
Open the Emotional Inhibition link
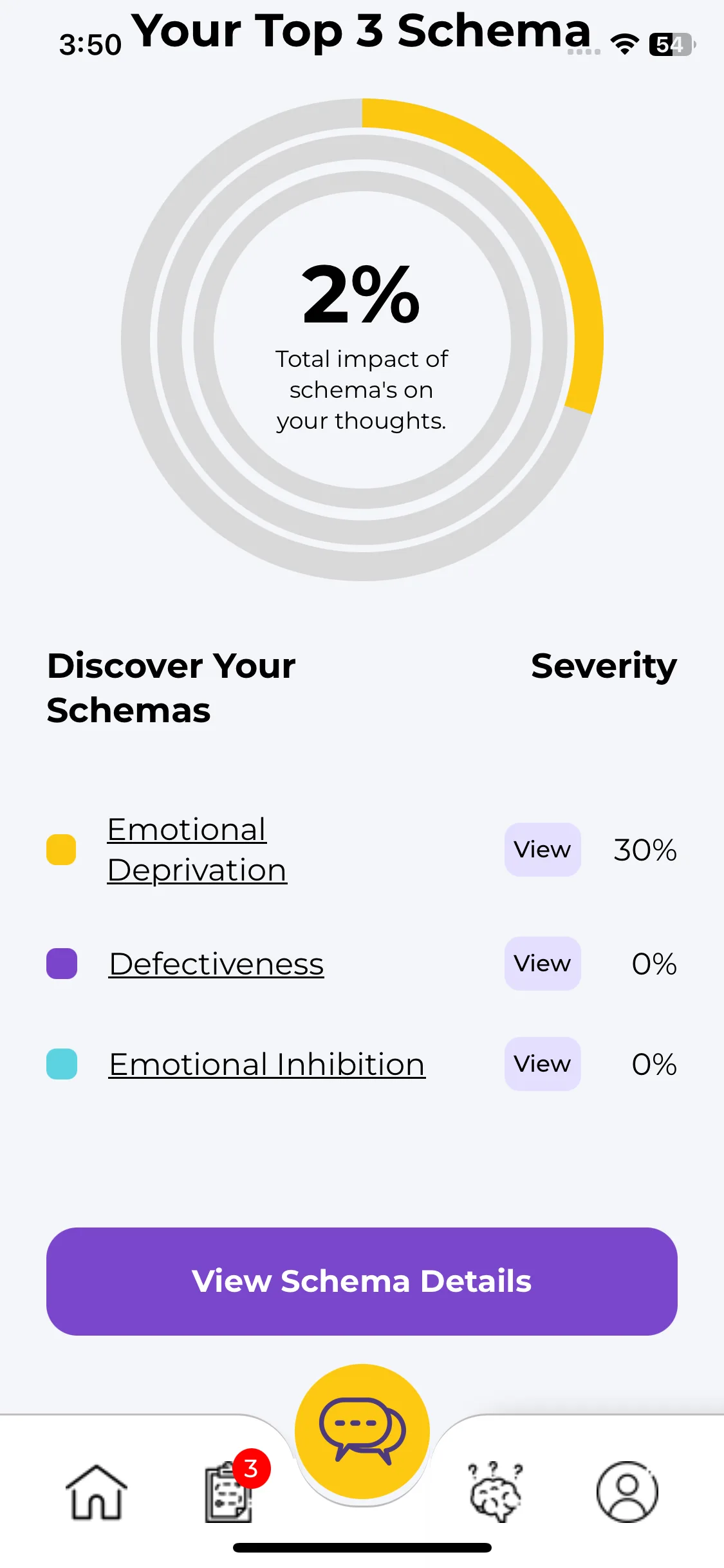pos(267,1064)
